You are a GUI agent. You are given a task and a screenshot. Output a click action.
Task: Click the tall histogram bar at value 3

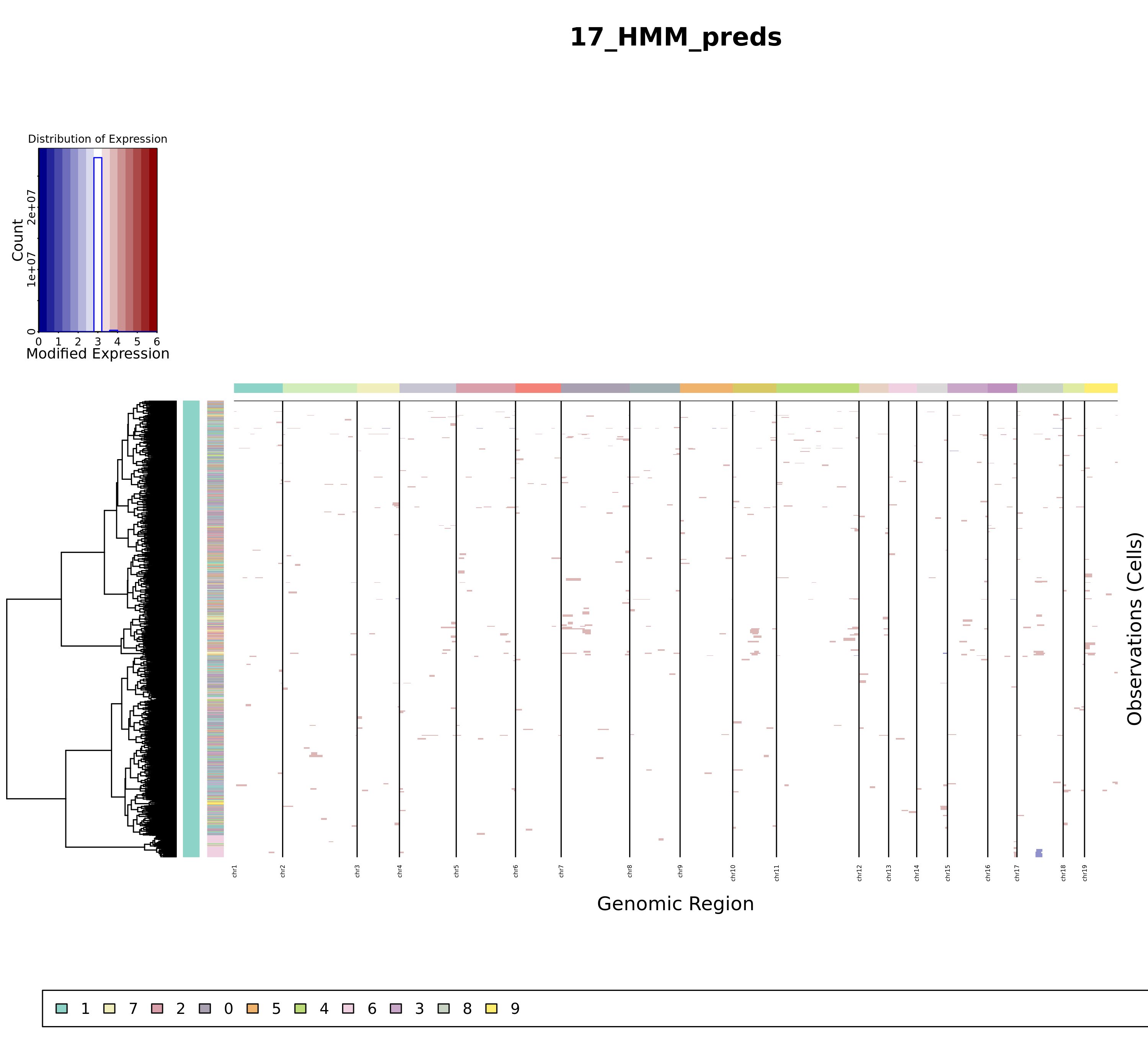(x=98, y=245)
